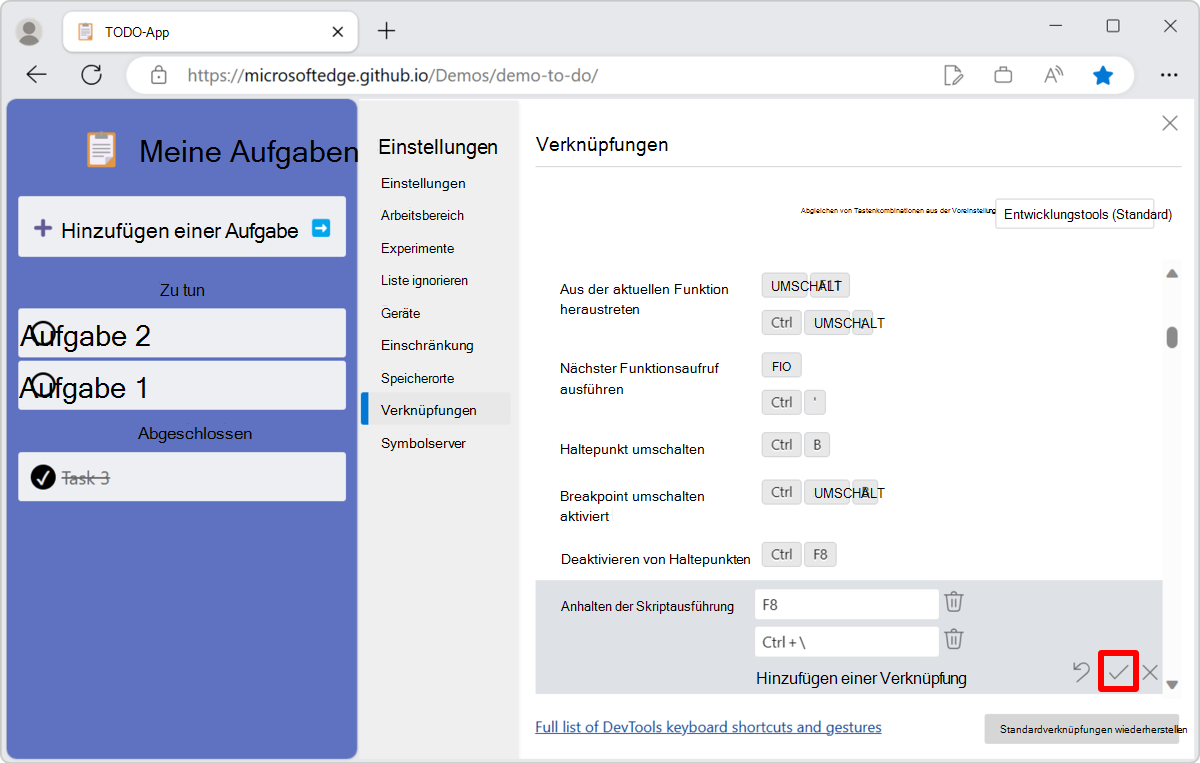Viewport: 1200px width, 763px height.
Task: Click the favorites star in the address bar
Action: (1103, 74)
